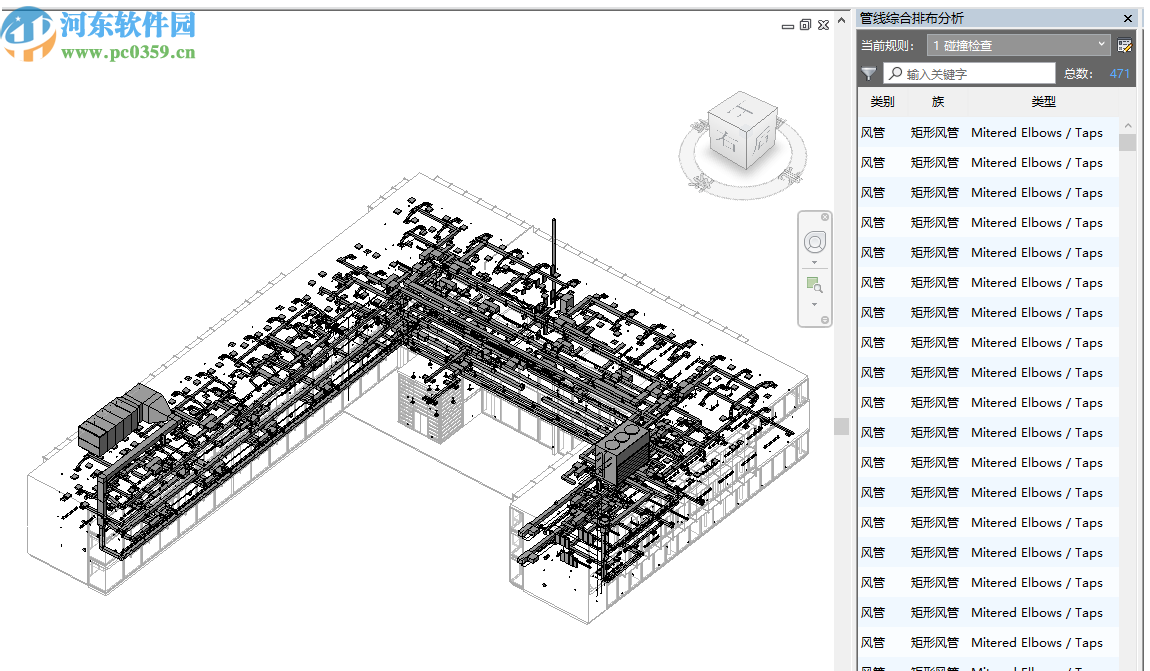Restore down the 3D view window

pyautogui.click(x=805, y=25)
